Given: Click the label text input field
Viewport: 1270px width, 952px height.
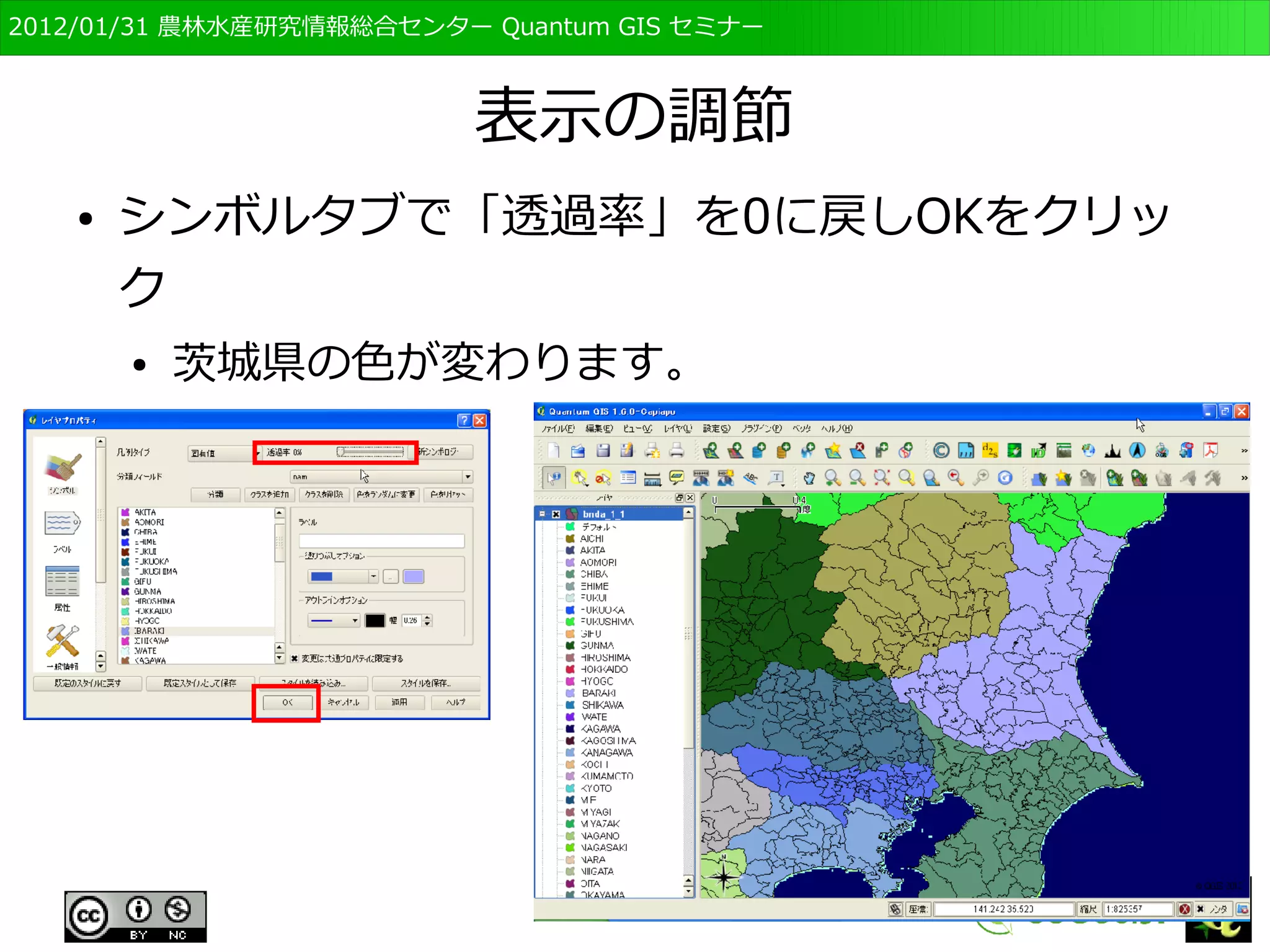Looking at the screenshot, I should coord(382,541).
